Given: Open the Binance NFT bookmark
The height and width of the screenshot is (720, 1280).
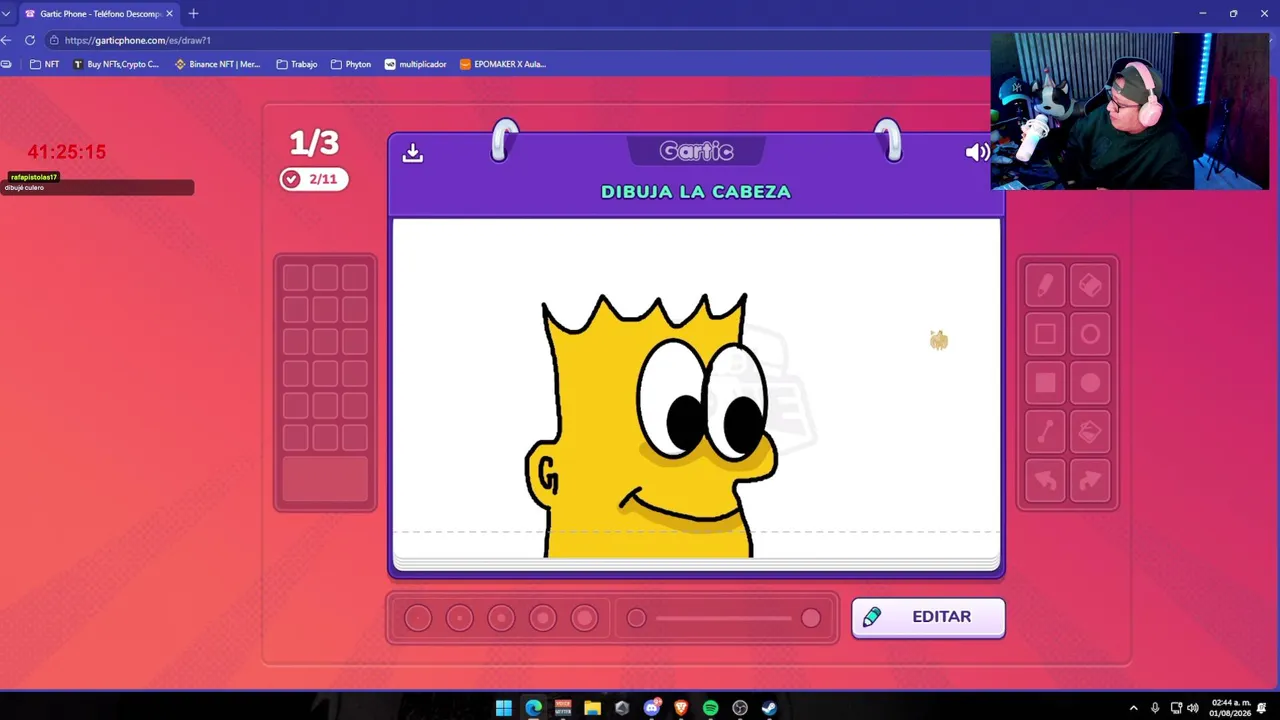Looking at the screenshot, I should point(217,64).
